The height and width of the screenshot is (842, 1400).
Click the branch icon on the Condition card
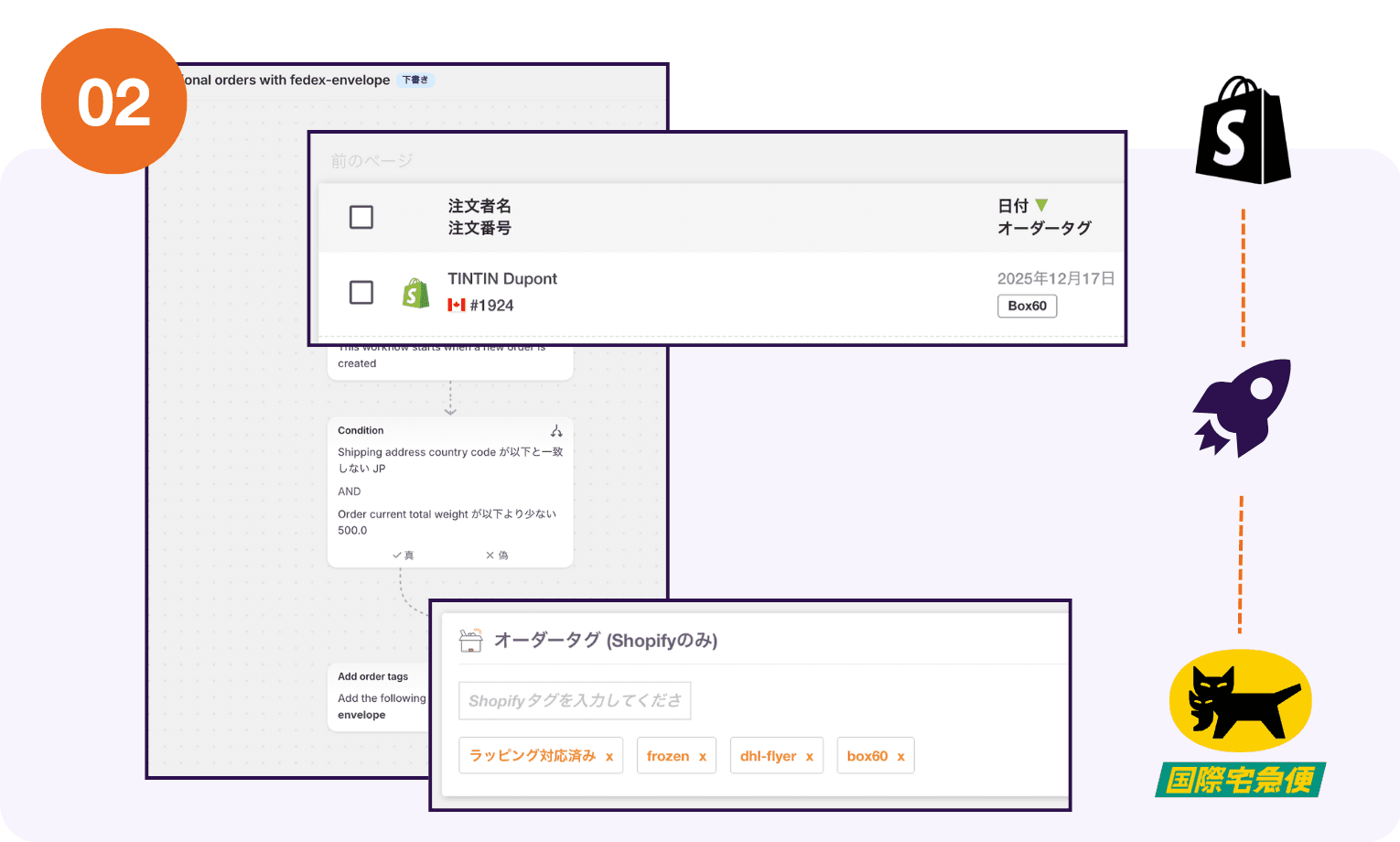[x=557, y=429]
